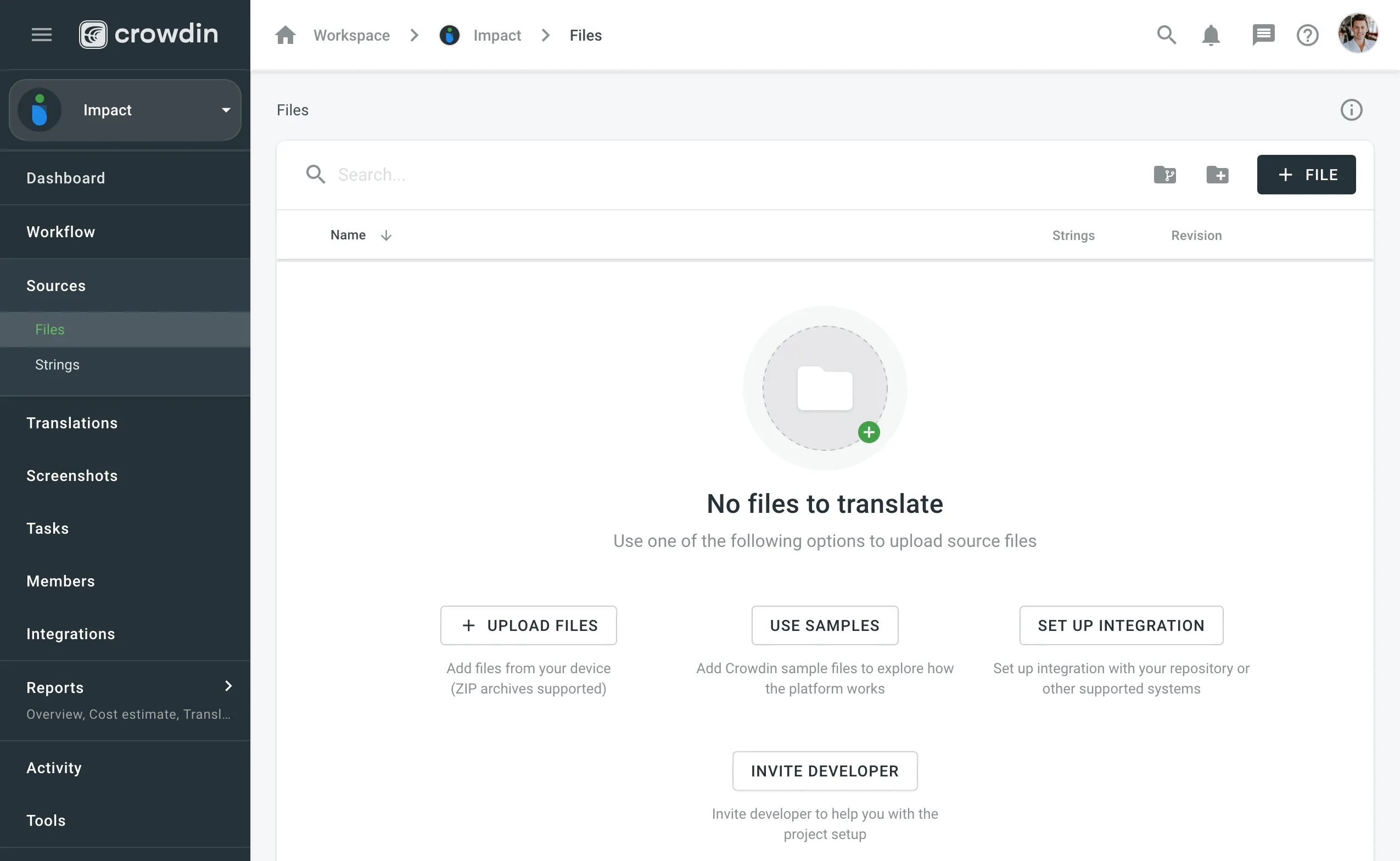
Task: Click the new folder creation icon
Action: (1220, 174)
